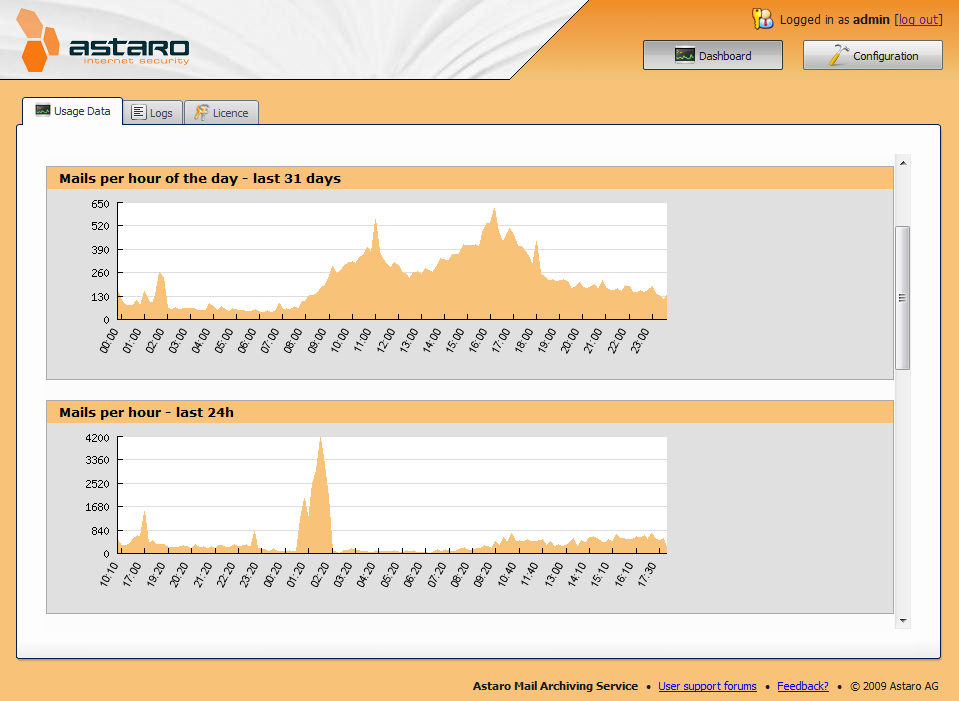Click the scrollbar down arrow

903,621
